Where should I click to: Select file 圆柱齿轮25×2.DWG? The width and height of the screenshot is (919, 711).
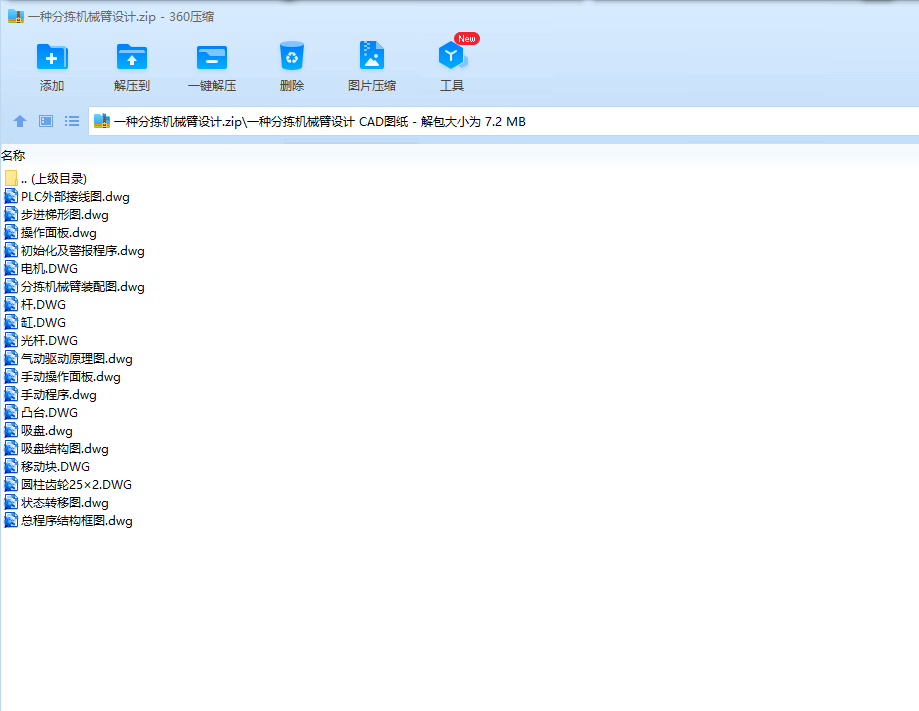coord(76,485)
